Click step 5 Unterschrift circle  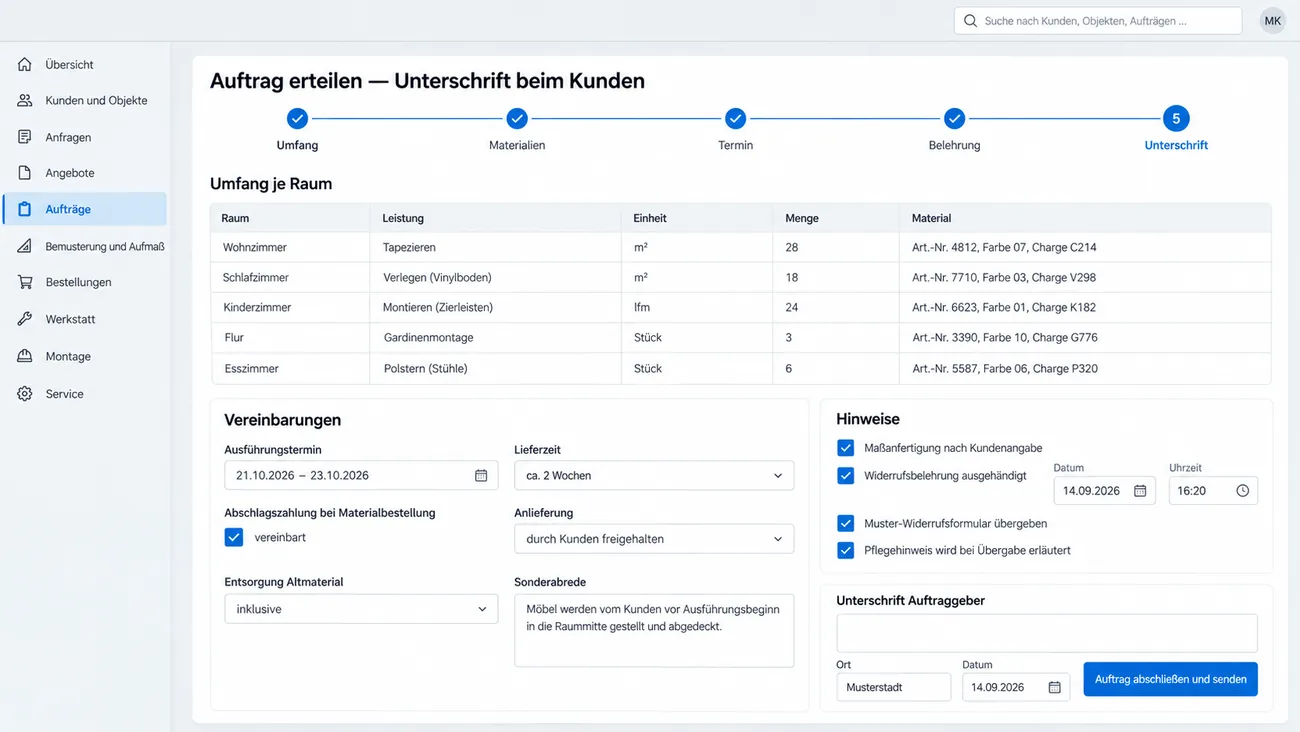click(1176, 119)
